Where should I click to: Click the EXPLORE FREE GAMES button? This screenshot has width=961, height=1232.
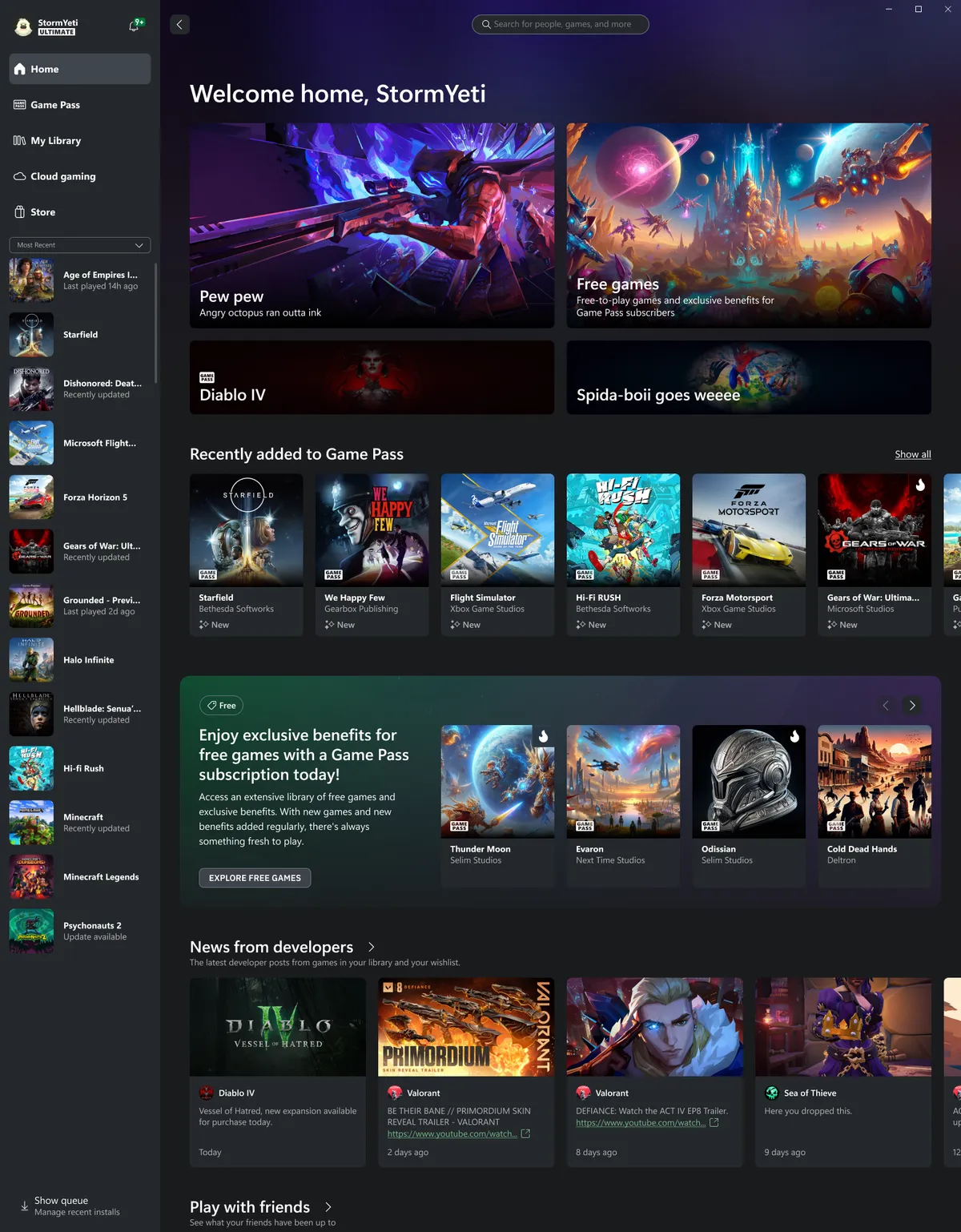pos(255,878)
